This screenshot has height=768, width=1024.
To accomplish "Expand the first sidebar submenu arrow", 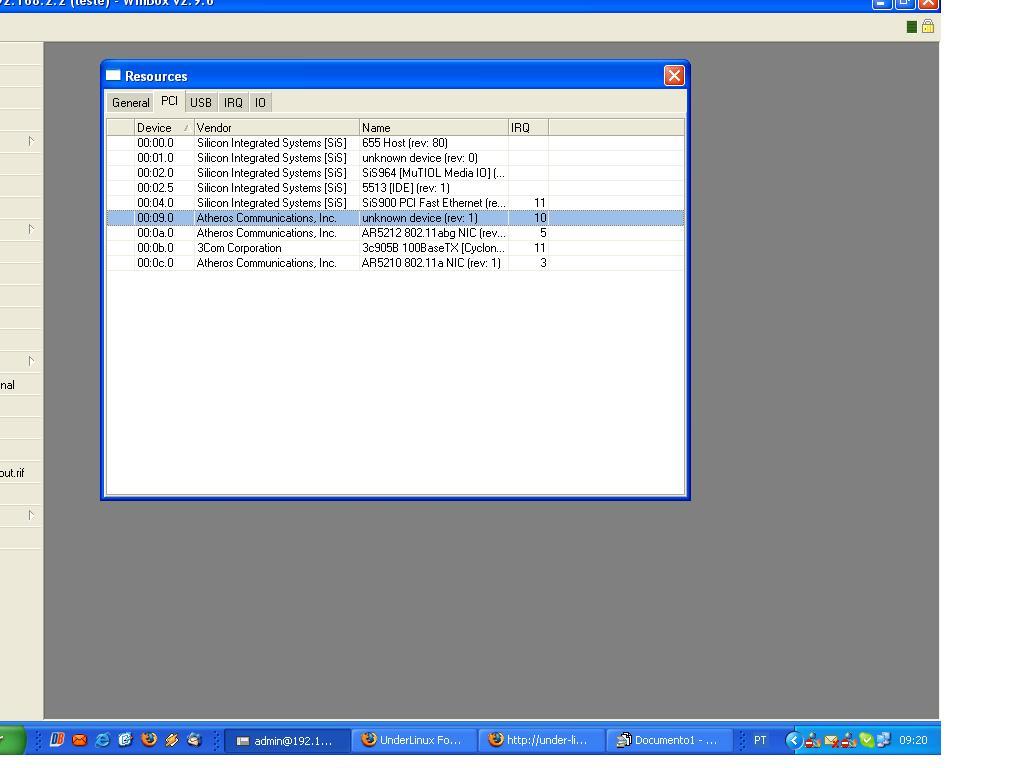I will 31,141.
